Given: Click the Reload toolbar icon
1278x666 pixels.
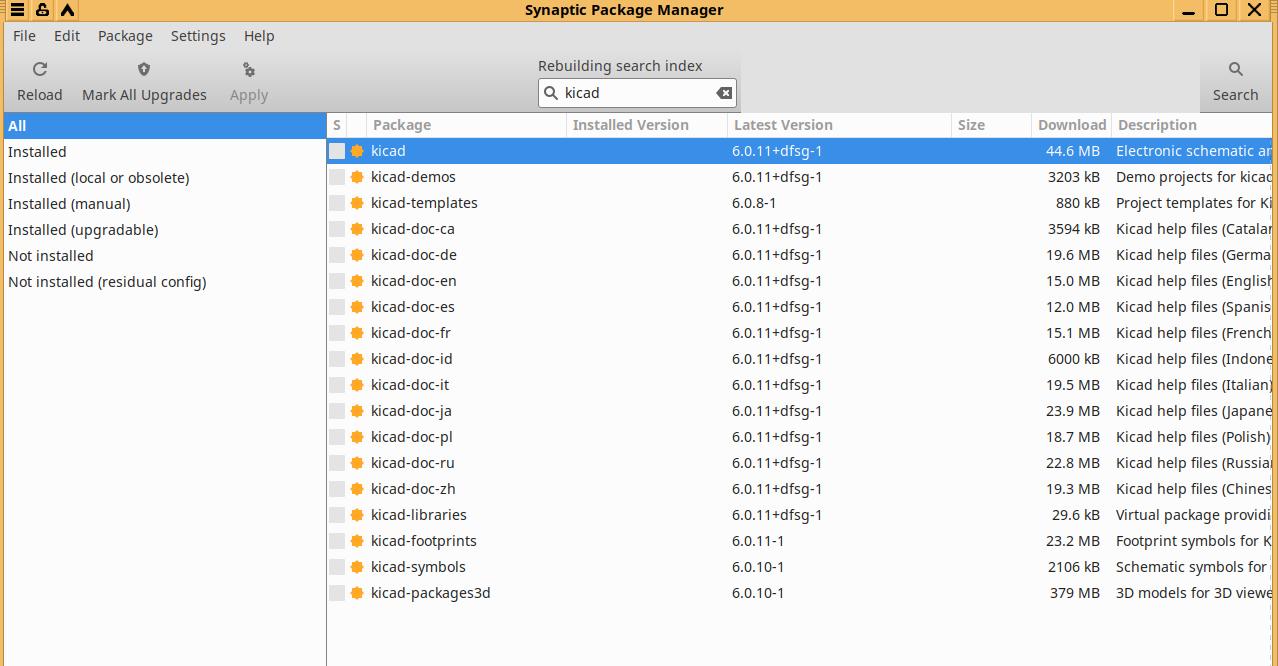Looking at the screenshot, I should click(40, 69).
